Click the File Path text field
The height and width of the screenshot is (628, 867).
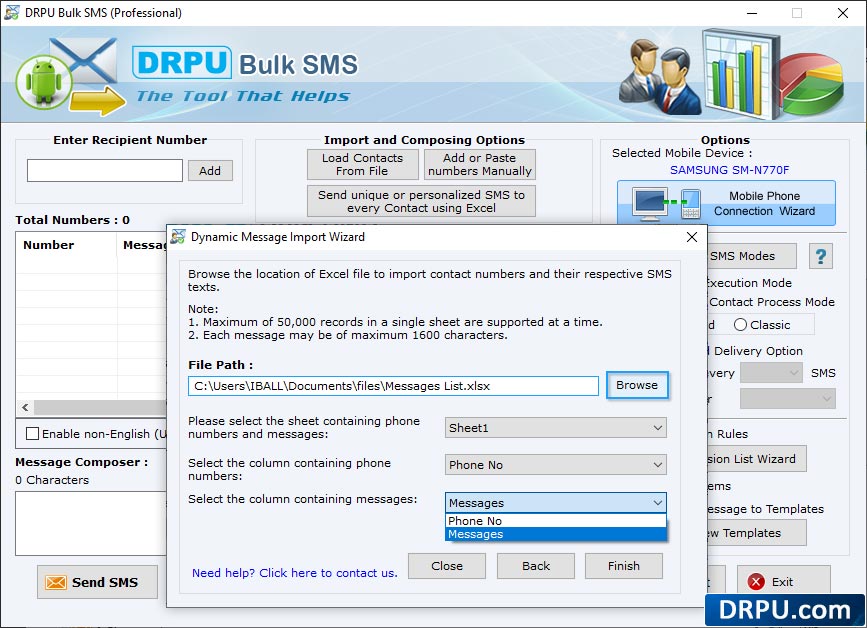tap(393, 386)
